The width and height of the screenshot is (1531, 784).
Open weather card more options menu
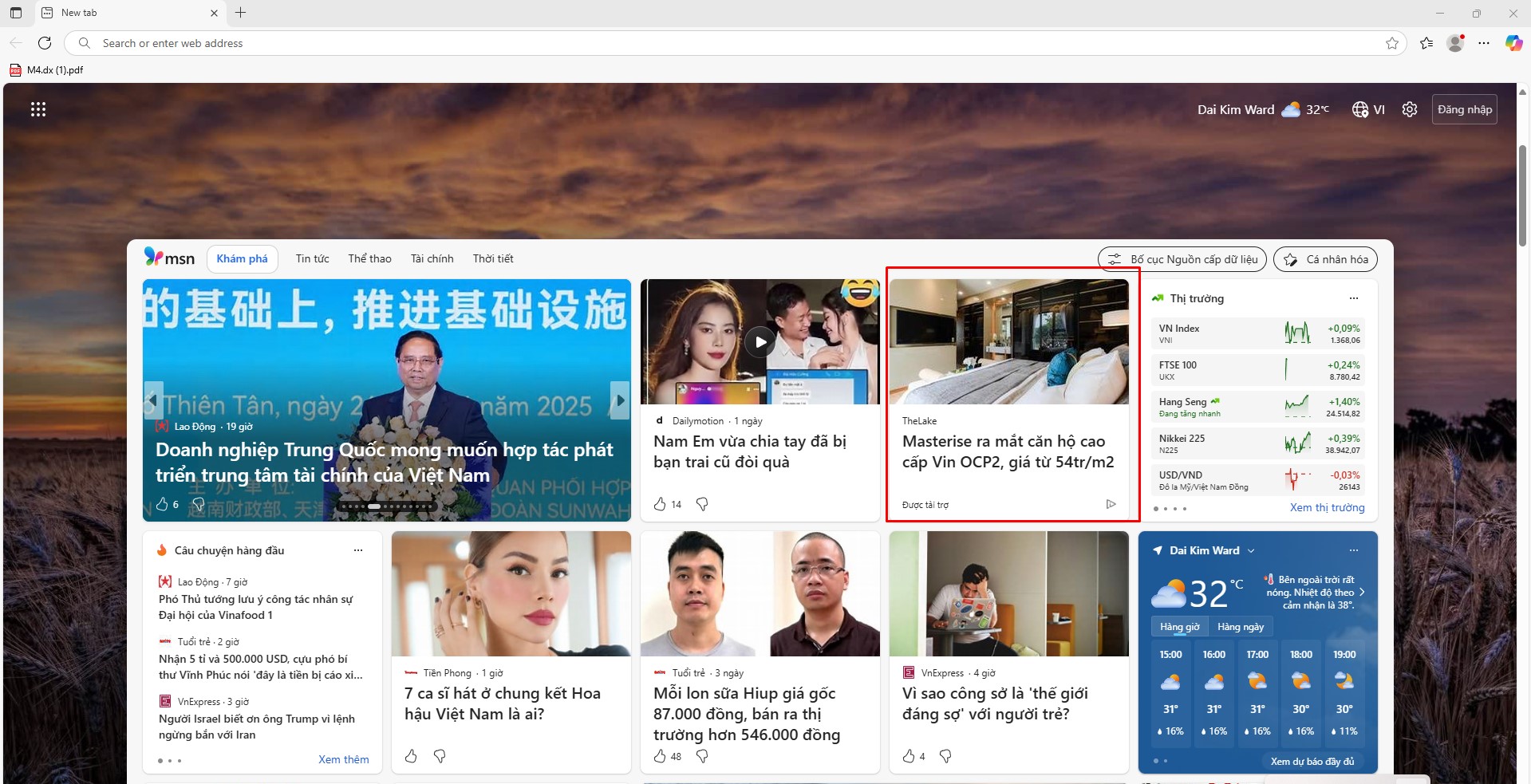pyautogui.click(x=1353, y=550)
